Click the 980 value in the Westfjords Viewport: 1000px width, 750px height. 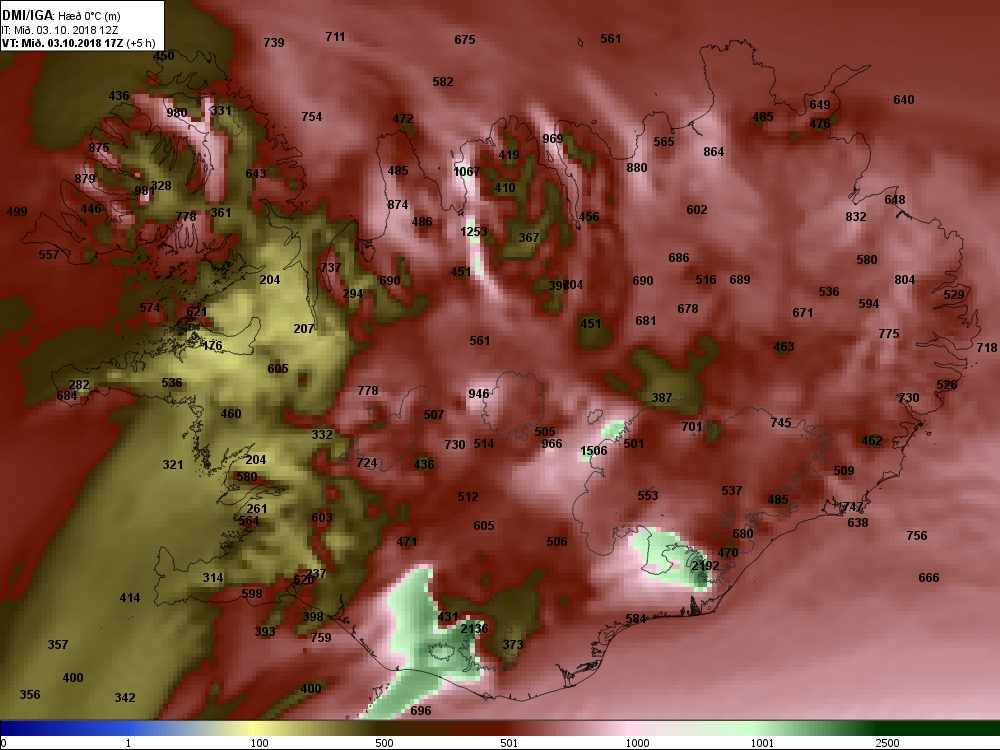(177, 113)
